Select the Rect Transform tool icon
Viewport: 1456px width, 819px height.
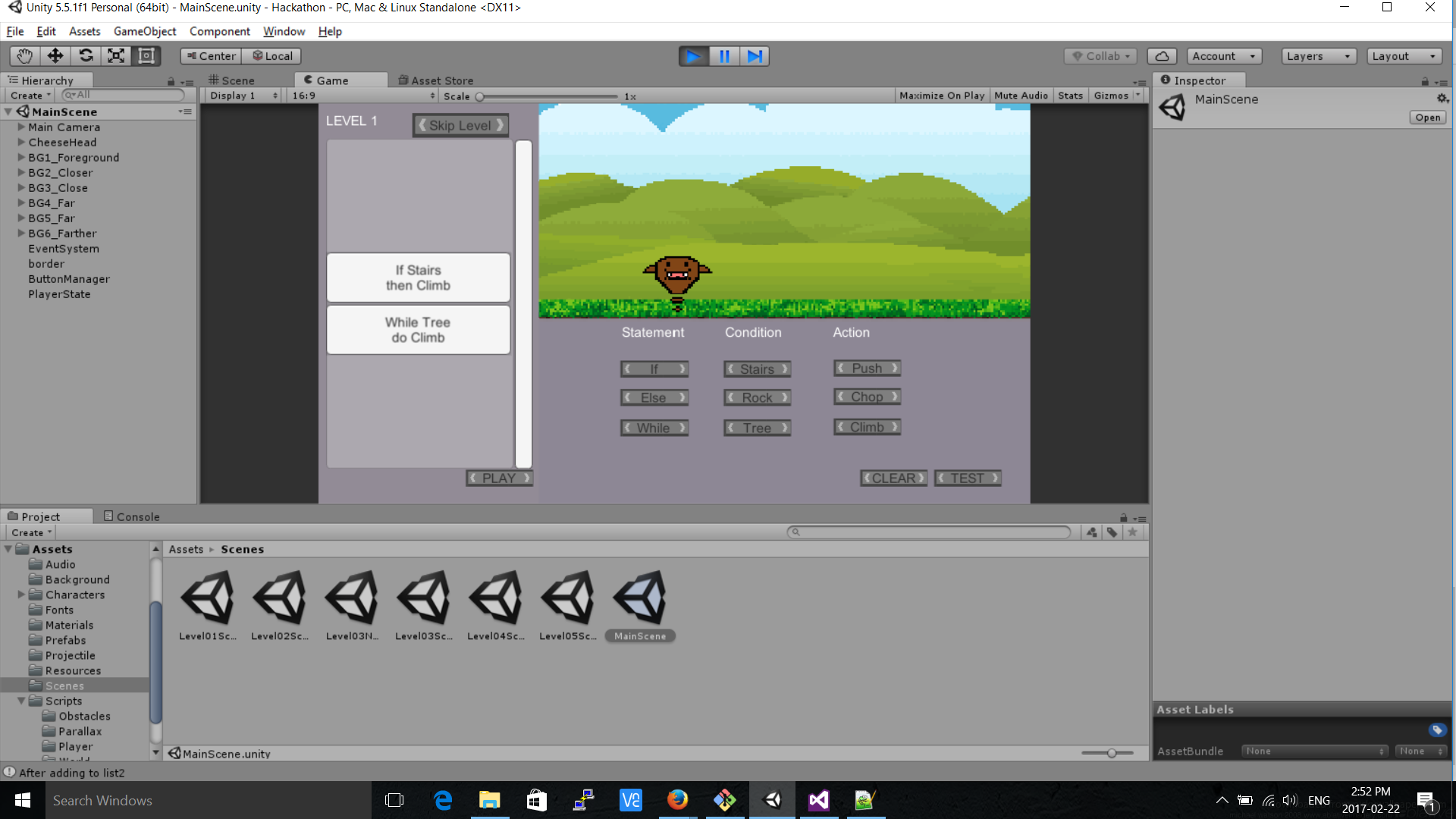[146, 56]
